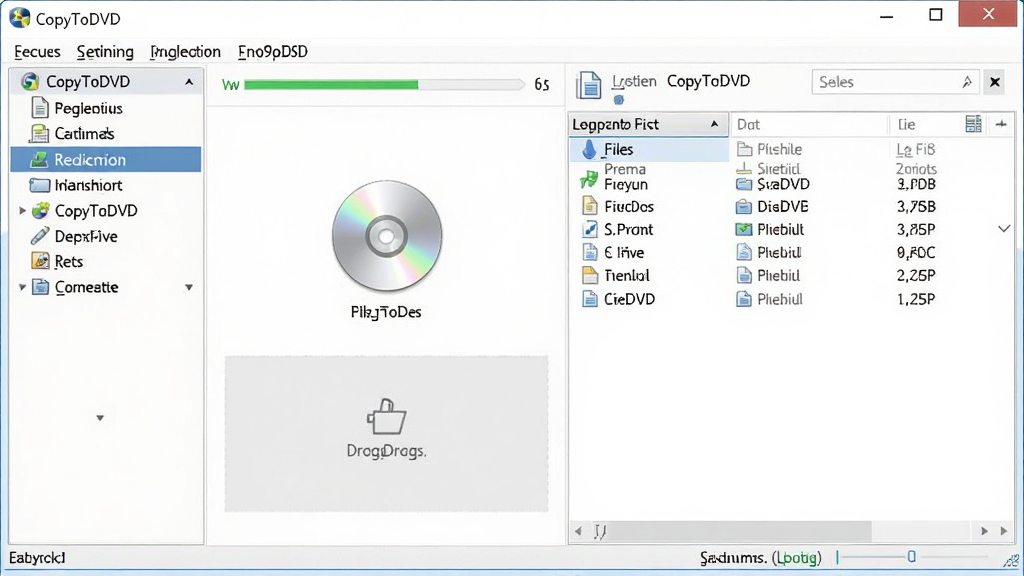
Task: Collapse the Comeatte tree node
Action: click(22, 287)
